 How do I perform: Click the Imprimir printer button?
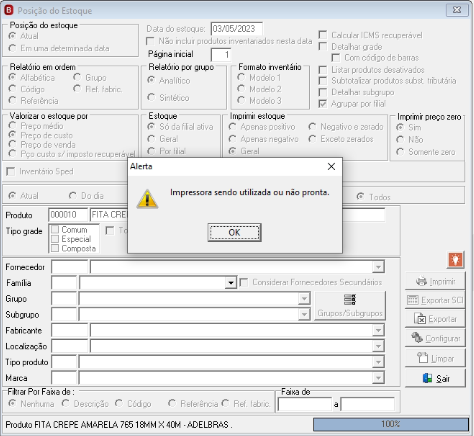pos(435,281)
